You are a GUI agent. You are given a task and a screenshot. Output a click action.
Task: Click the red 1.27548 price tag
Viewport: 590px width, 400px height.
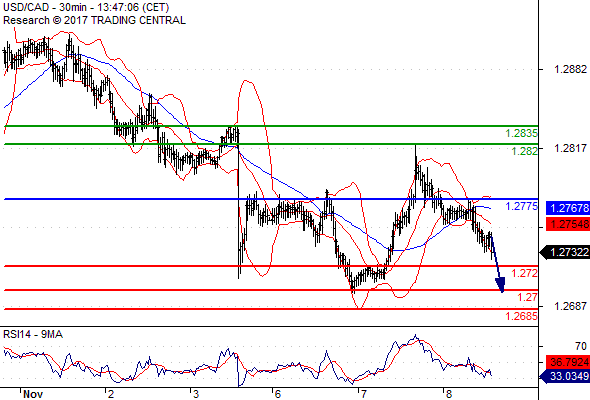(568, 224)
